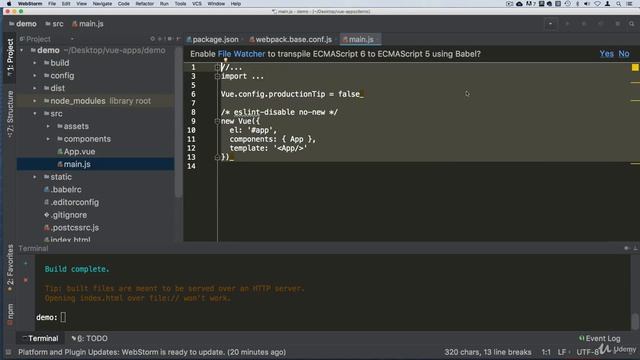Viewport: 640px width, 360px height.
Task: Open the tool windows quick-access icon in the status bar
Action: coord(8,352)
